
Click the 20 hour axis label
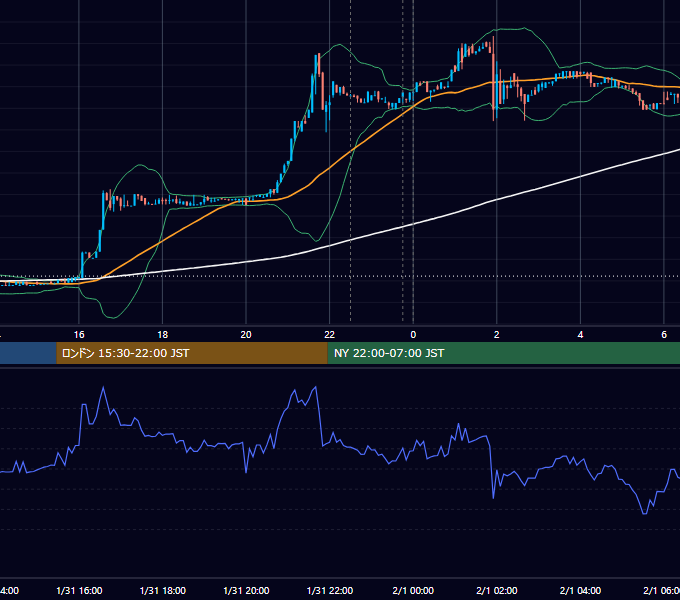246,334
